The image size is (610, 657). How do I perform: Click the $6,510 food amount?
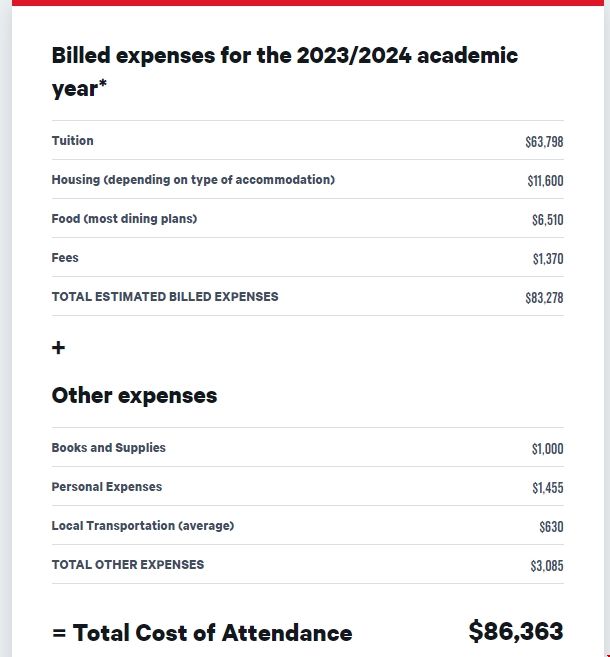tap(547, 220)
